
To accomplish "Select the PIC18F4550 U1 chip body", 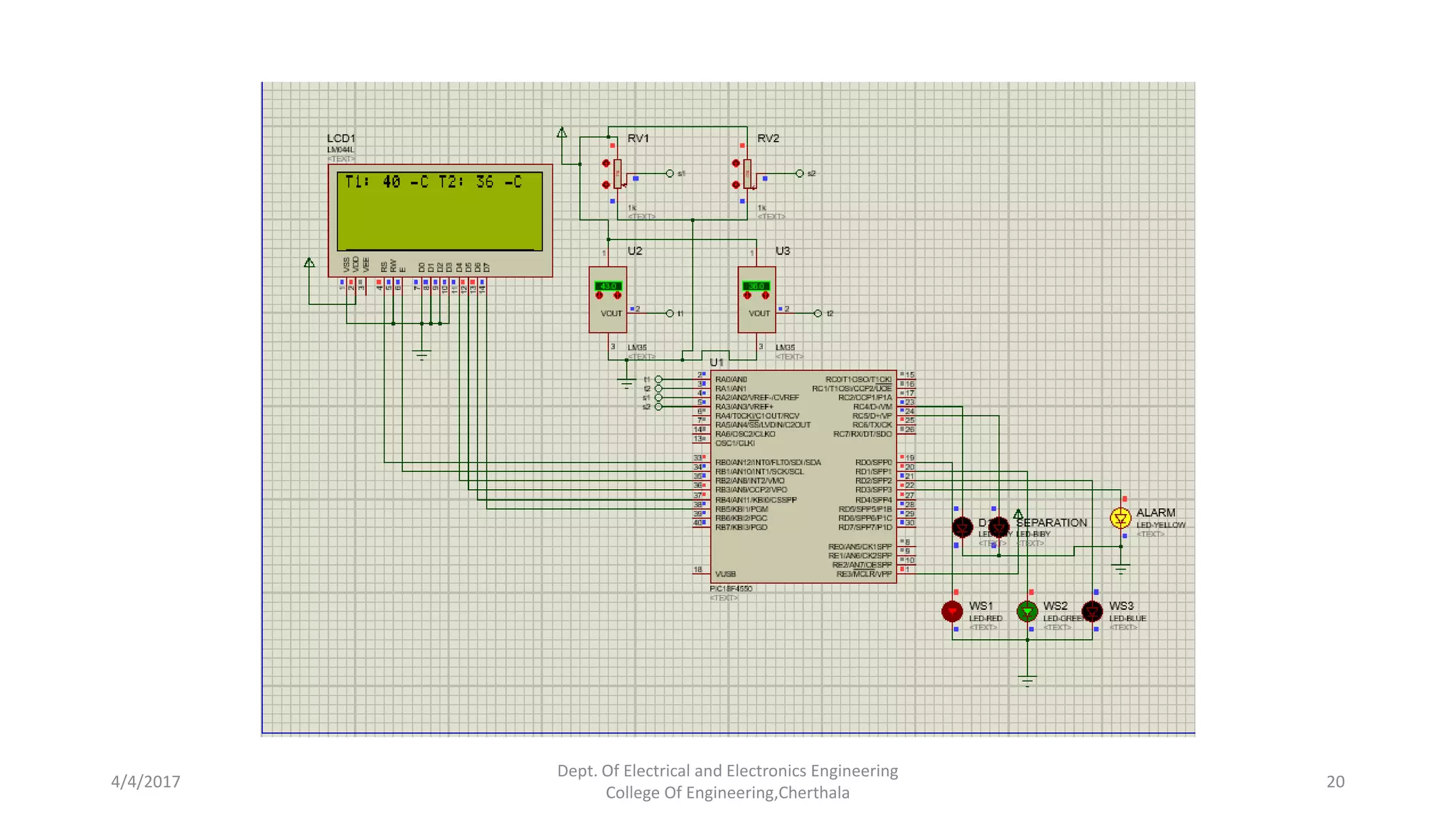I will pos(803,476).
